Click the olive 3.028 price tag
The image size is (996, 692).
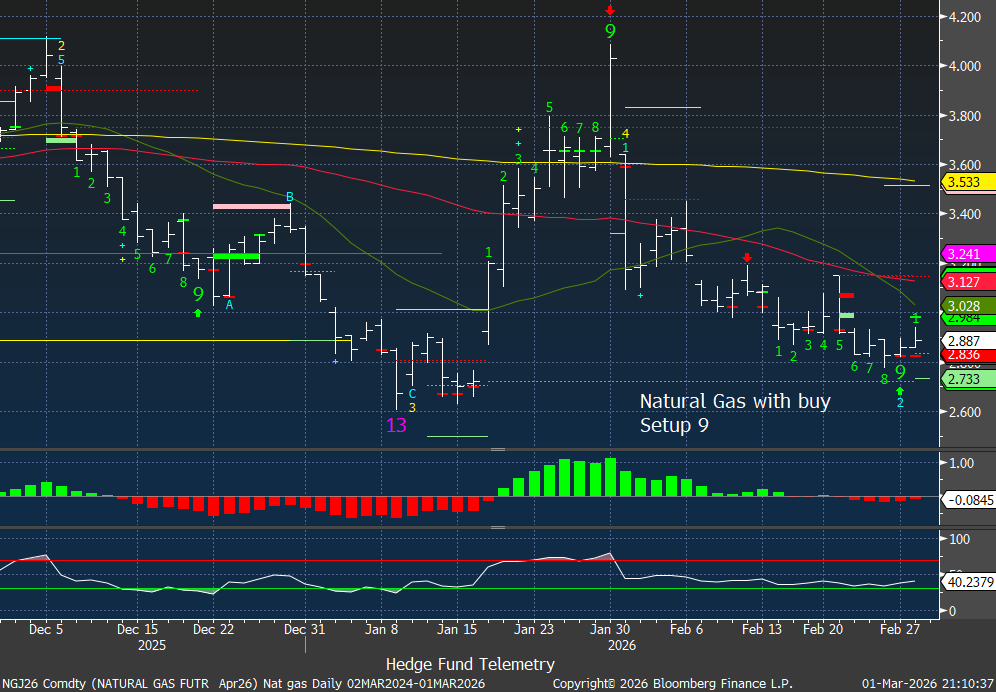tap(965, 306)
